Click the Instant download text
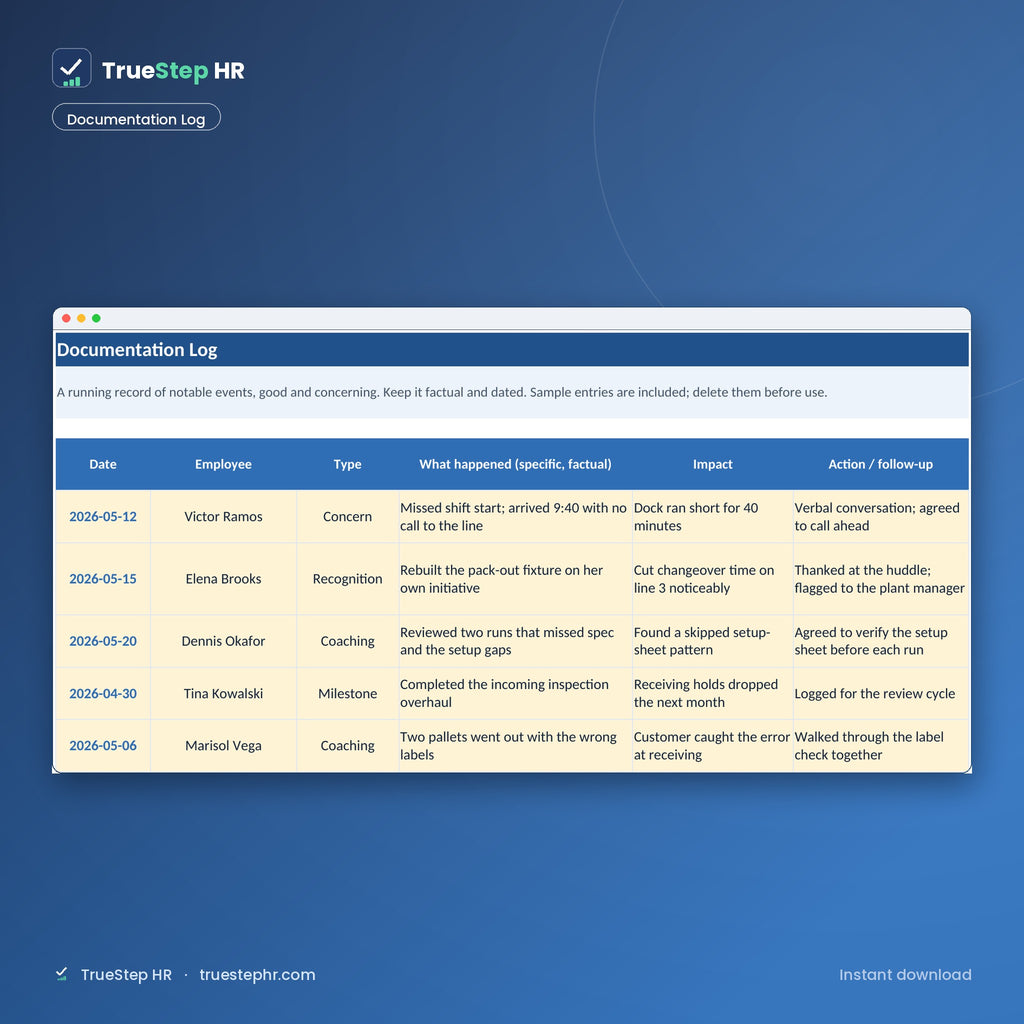Viewport: 1024px width, 1024px height. point(905,974)
